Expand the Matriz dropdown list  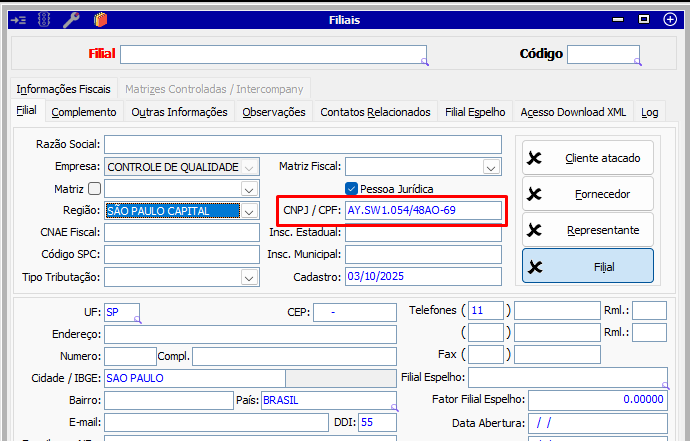coord(249,189)
